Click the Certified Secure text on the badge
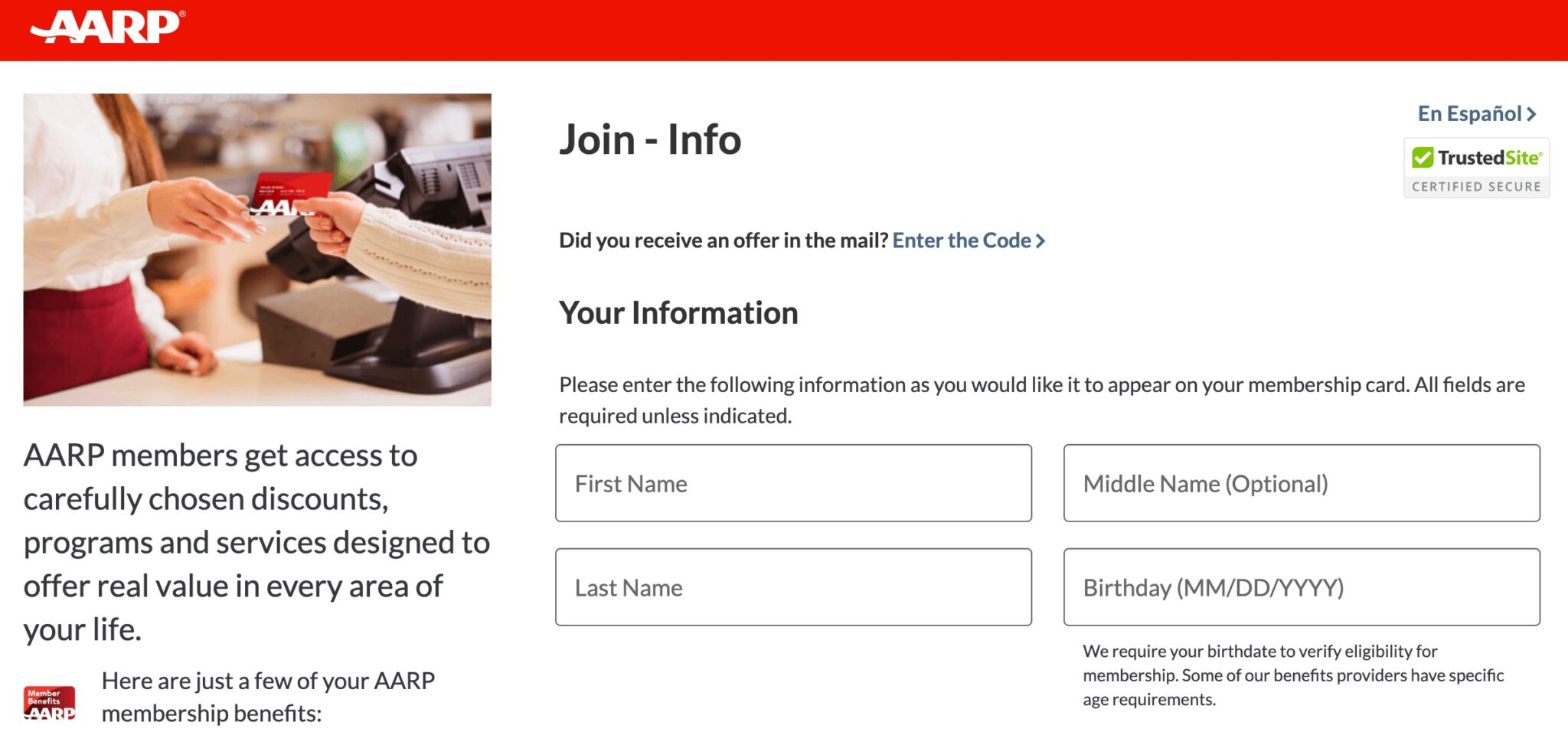Viewport: 1568px width, 745px height. (x=1476, y=187)
